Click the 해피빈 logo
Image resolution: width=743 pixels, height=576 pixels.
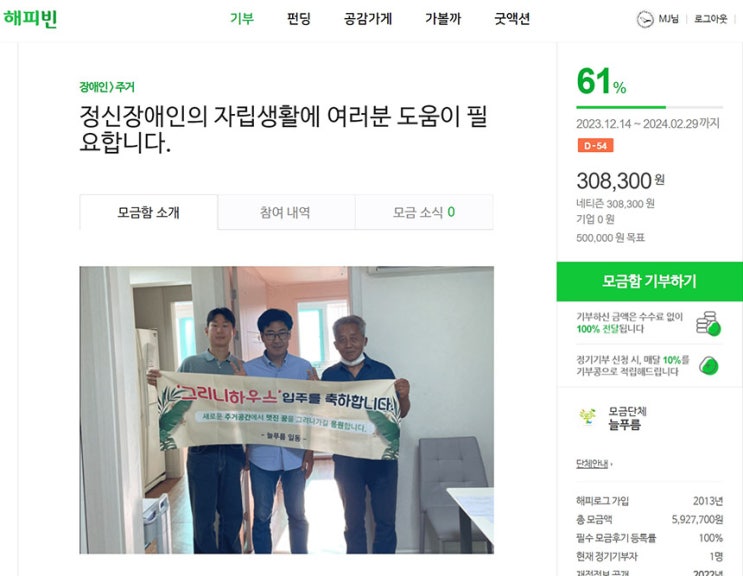point(30,19)
